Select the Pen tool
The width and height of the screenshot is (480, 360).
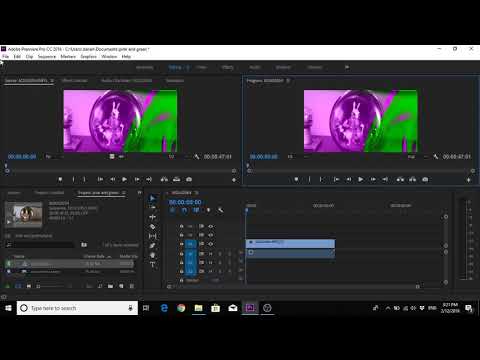(152, 246)
